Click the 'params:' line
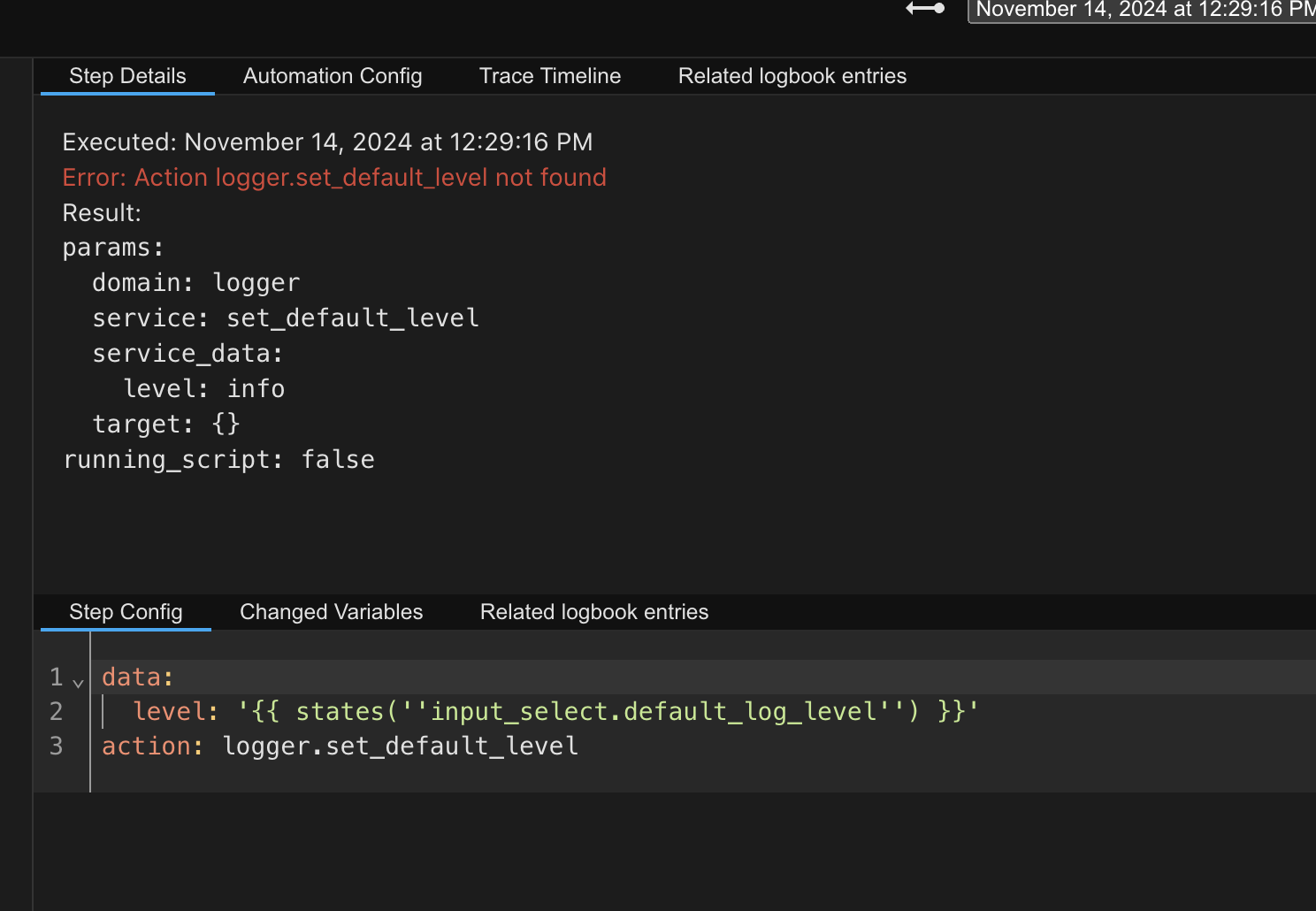 pos(113,248)
